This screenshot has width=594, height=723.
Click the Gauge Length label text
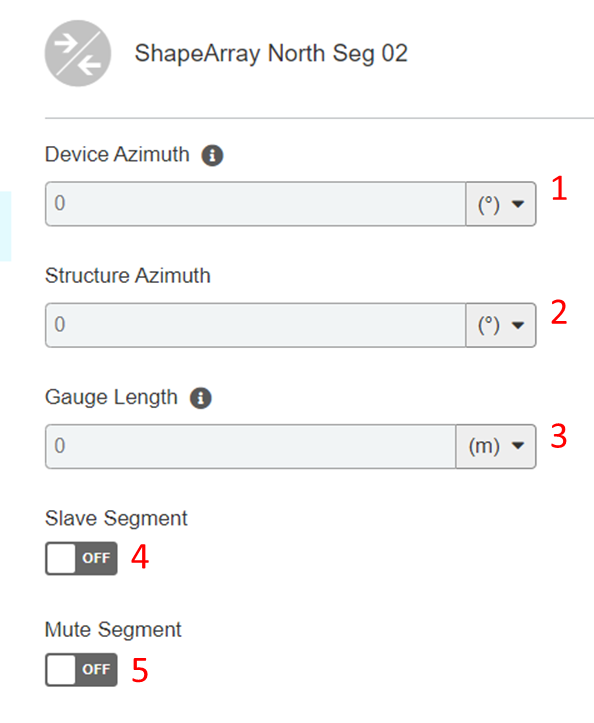pos(111,397)
